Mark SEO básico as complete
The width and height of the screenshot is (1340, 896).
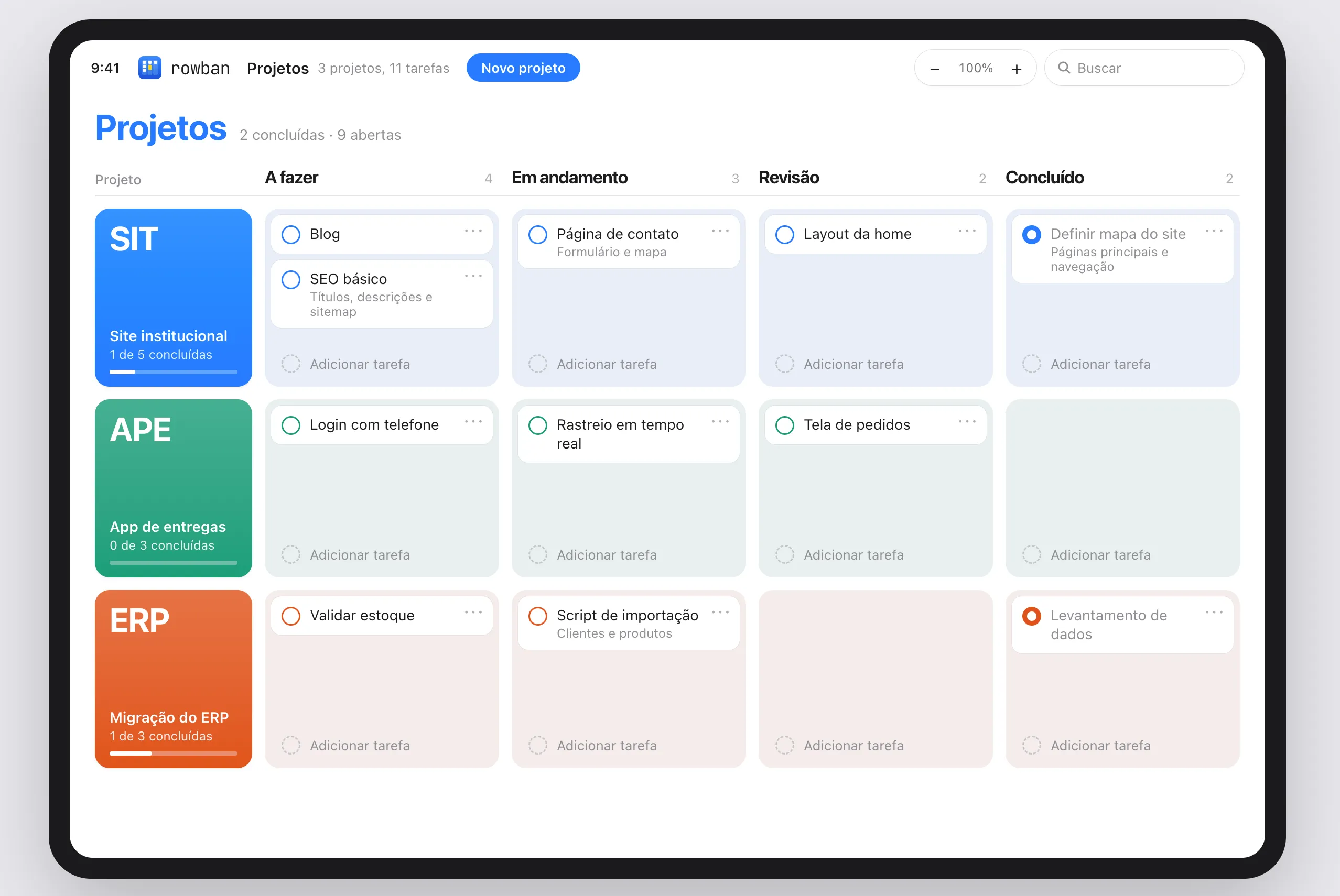(291, 279)
